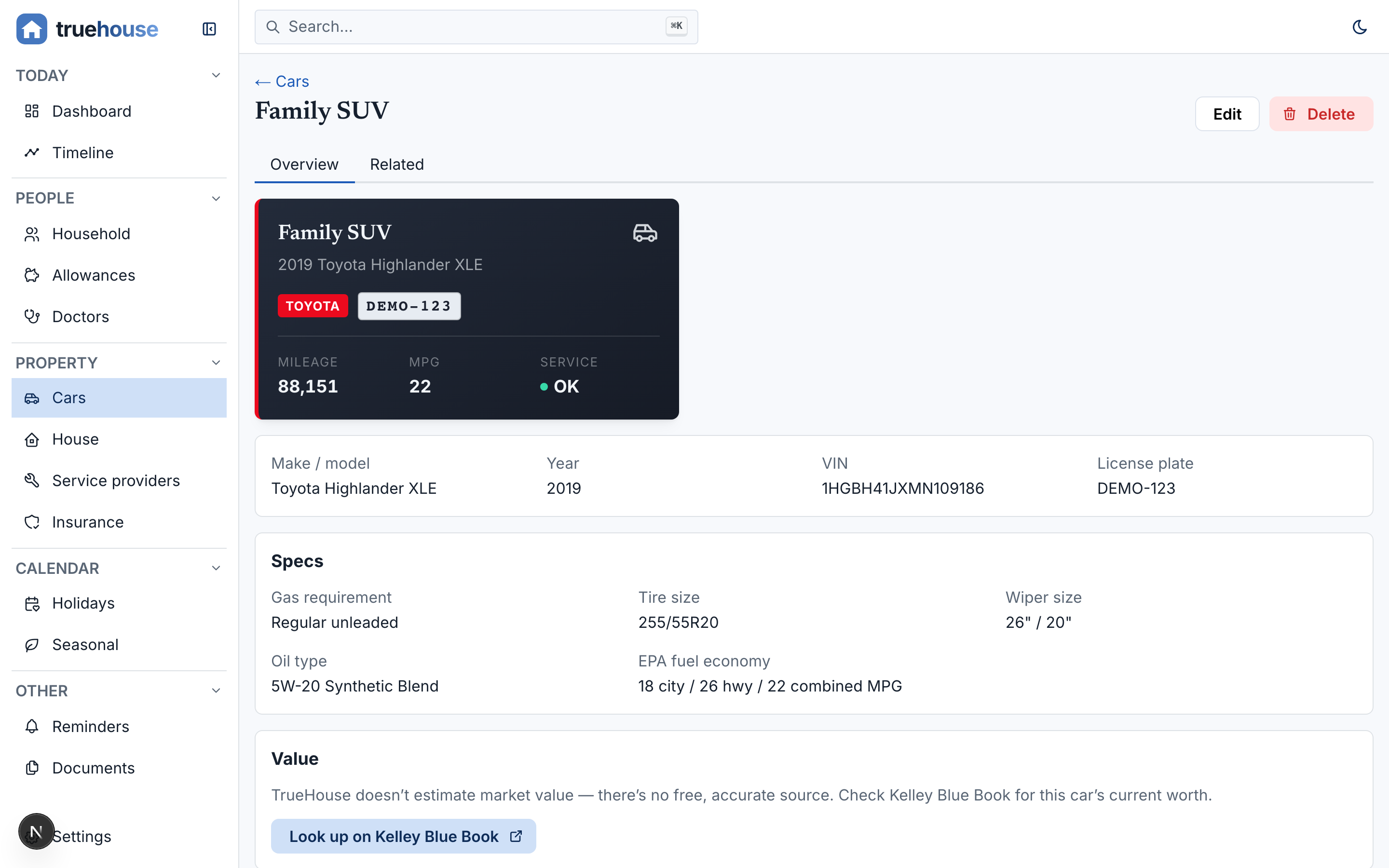Click the House home icon in the sidebar
Screen dimensions: 1389x868
32,439
